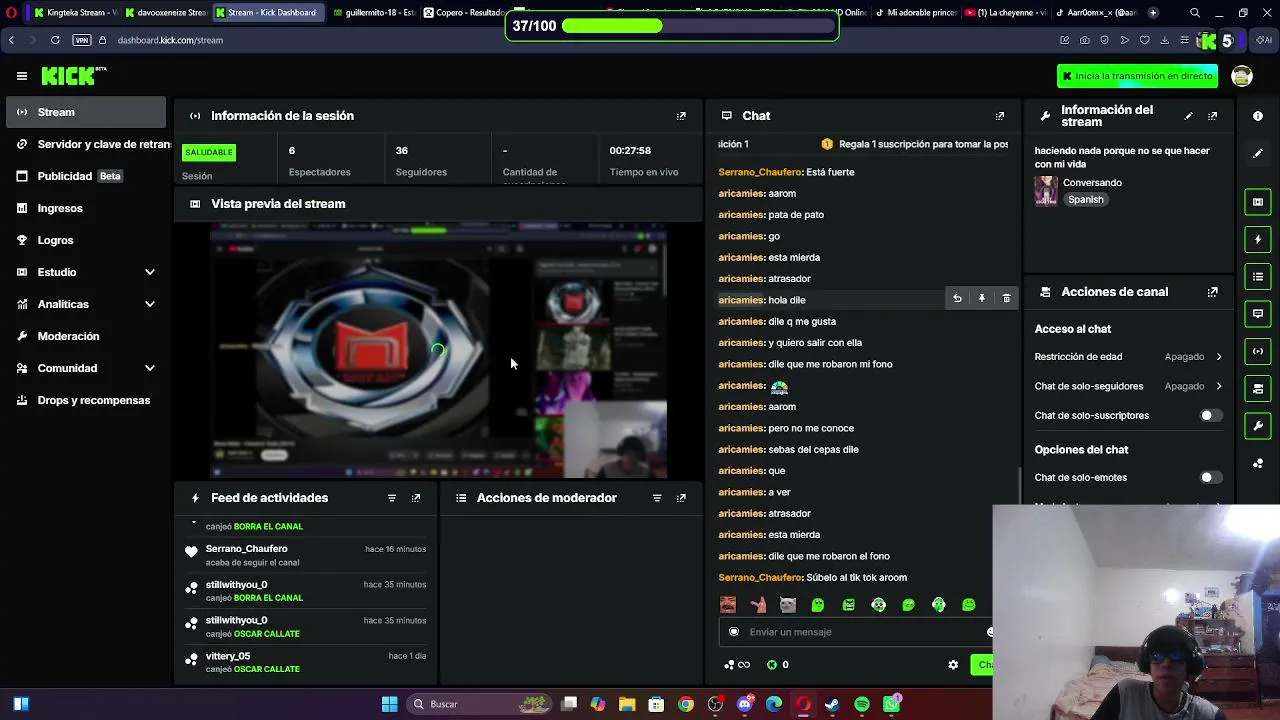Click the Conversando category thumbnail
Screen dimensions: 1280x720
point(1046,191)
